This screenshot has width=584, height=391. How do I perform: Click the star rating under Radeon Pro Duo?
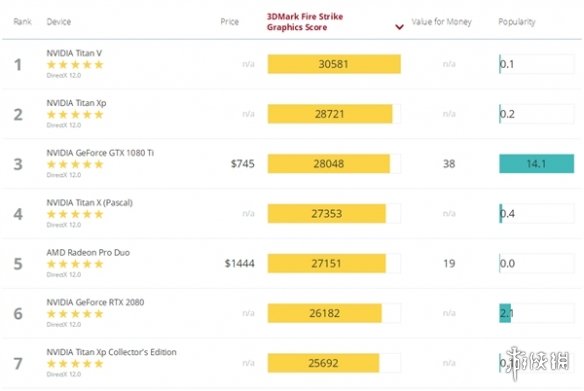pos(75,264)
